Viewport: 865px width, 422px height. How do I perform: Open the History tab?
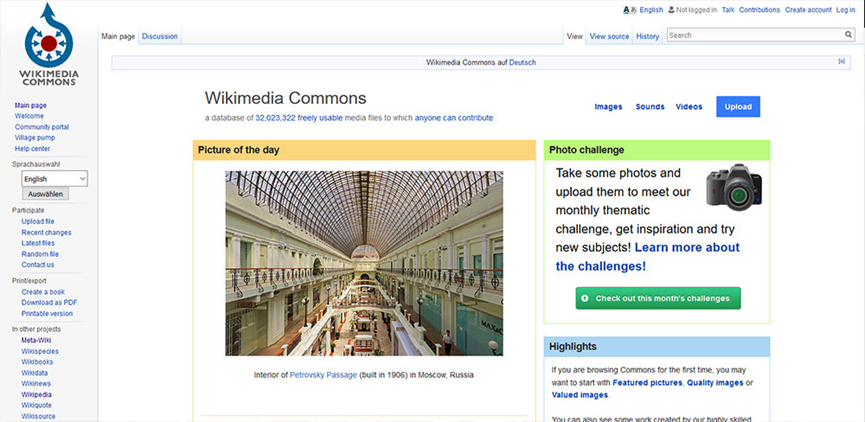[647, 37]
